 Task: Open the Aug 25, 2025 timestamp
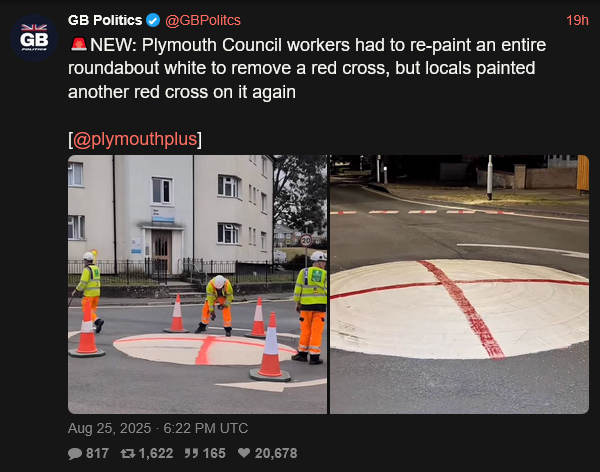pyautogui.click(x=109, y=428)
